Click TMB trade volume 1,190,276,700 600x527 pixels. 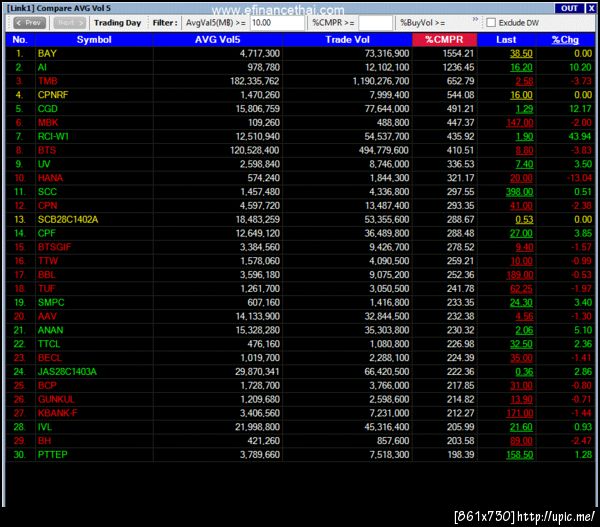(381, 81)
